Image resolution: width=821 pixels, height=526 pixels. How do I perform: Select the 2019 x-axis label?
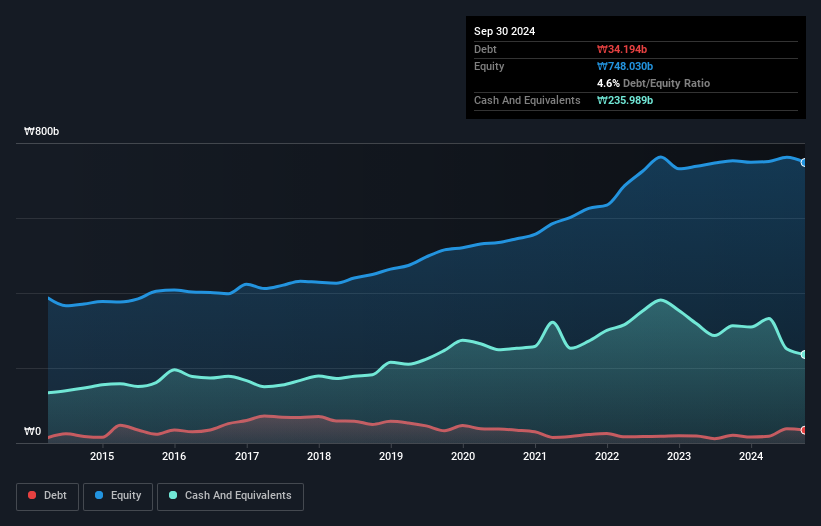tap(391, 456)
